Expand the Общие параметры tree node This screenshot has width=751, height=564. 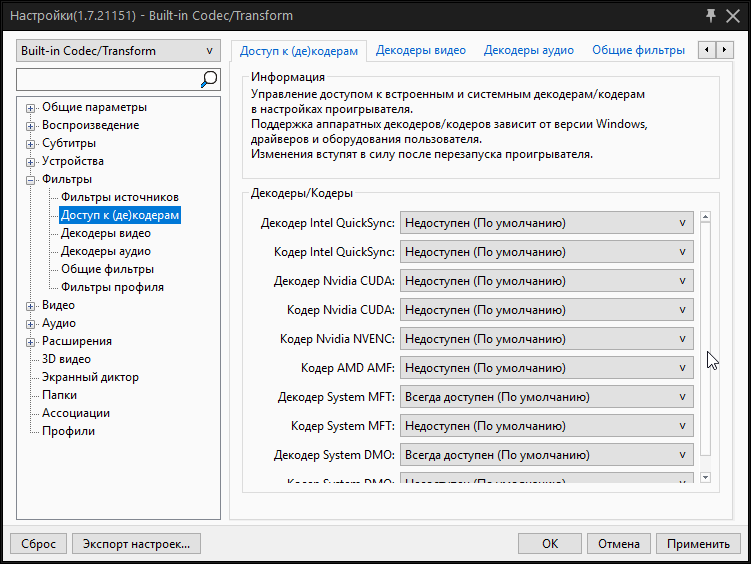pyautogui.click(x=31, y=108)
